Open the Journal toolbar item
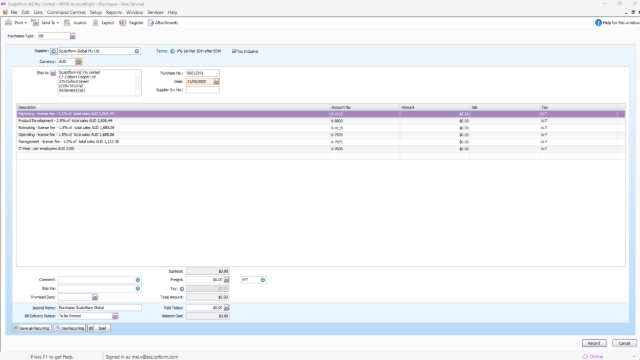This screenshot has width=640, height=360. (75, 23)
